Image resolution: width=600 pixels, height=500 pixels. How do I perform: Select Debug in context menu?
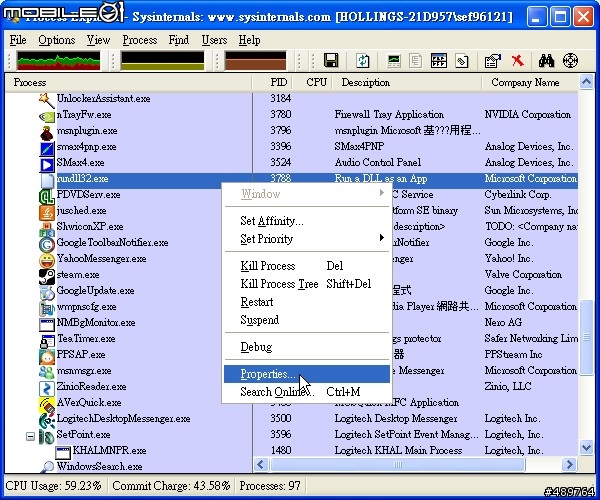(x=306, y=347)
